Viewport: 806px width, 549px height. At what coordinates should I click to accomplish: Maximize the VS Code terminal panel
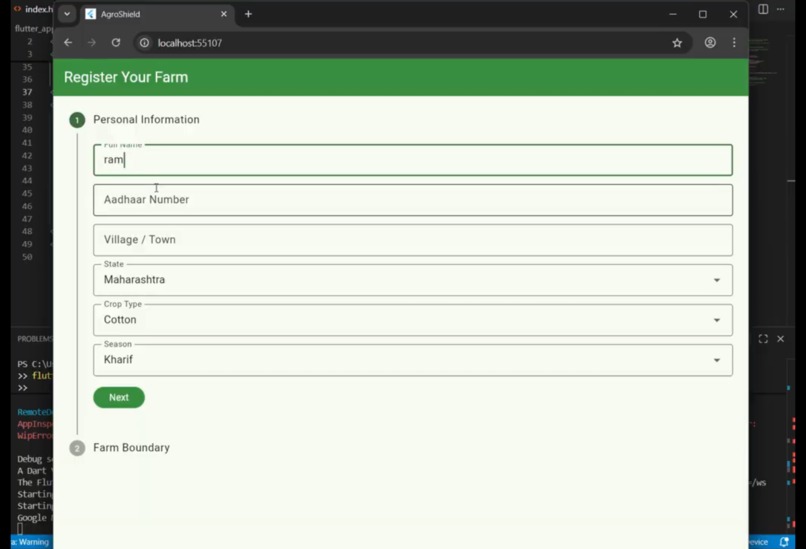tap(763, 339)
